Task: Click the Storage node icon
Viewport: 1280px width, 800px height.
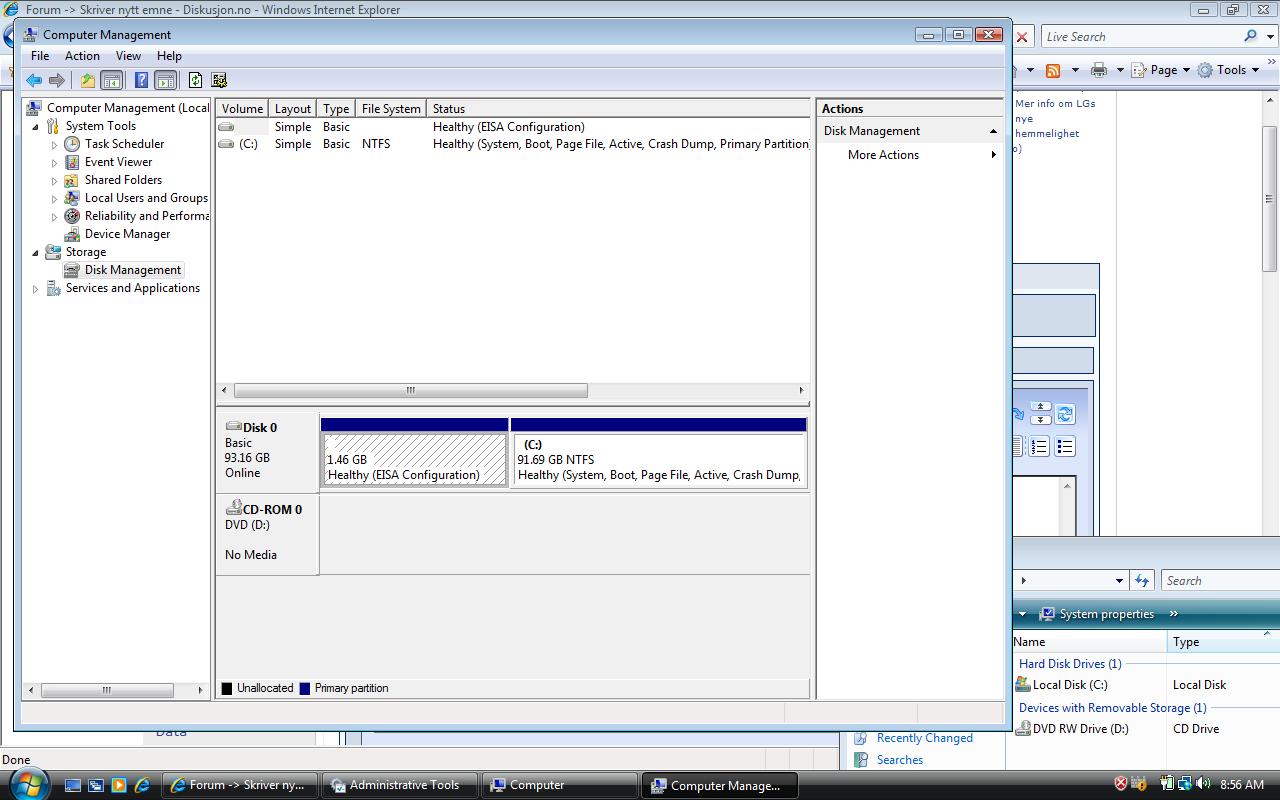Action: point(53,252)
